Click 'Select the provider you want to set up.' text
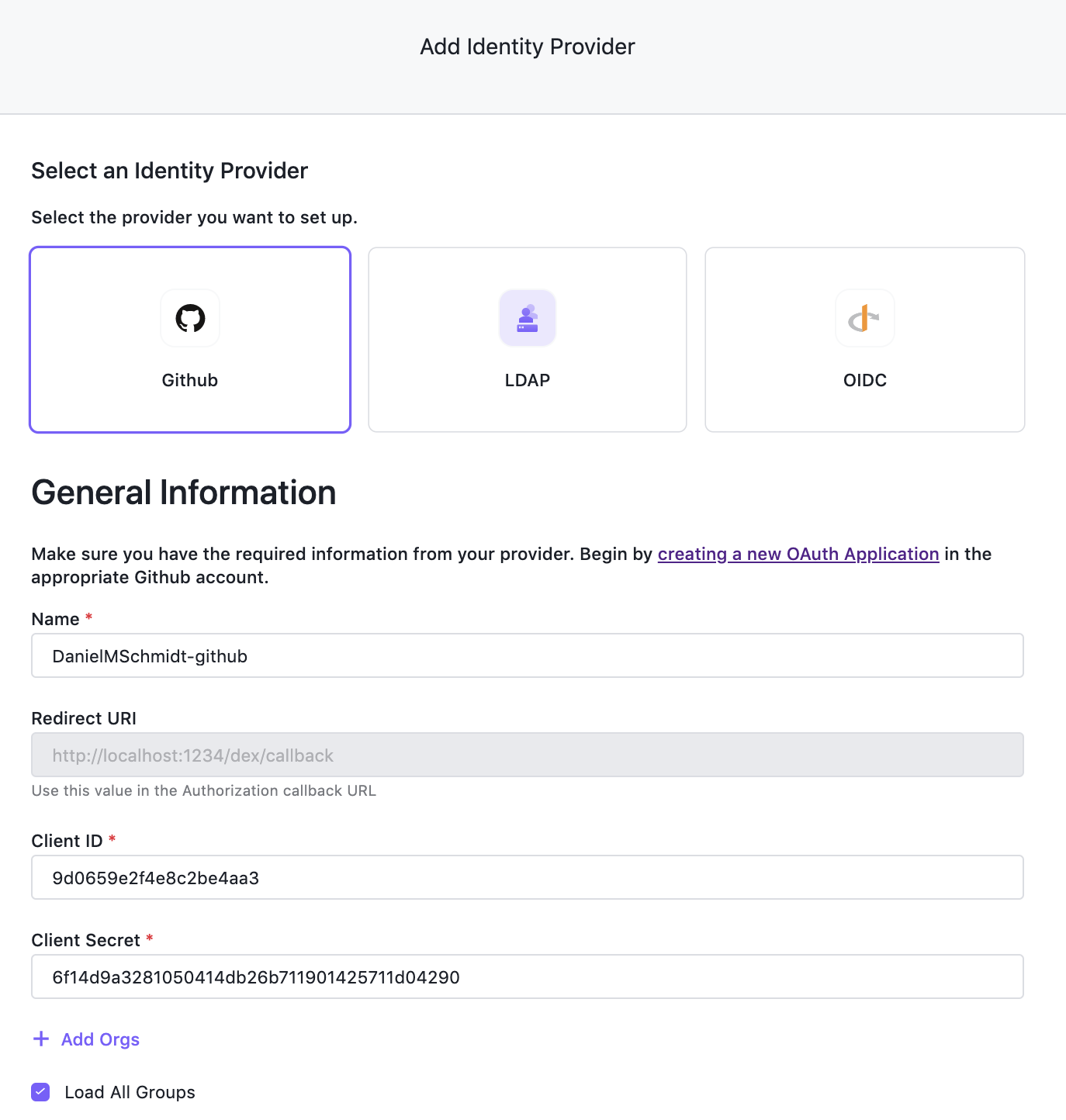 pyautogui.click(x=194, y=217)
